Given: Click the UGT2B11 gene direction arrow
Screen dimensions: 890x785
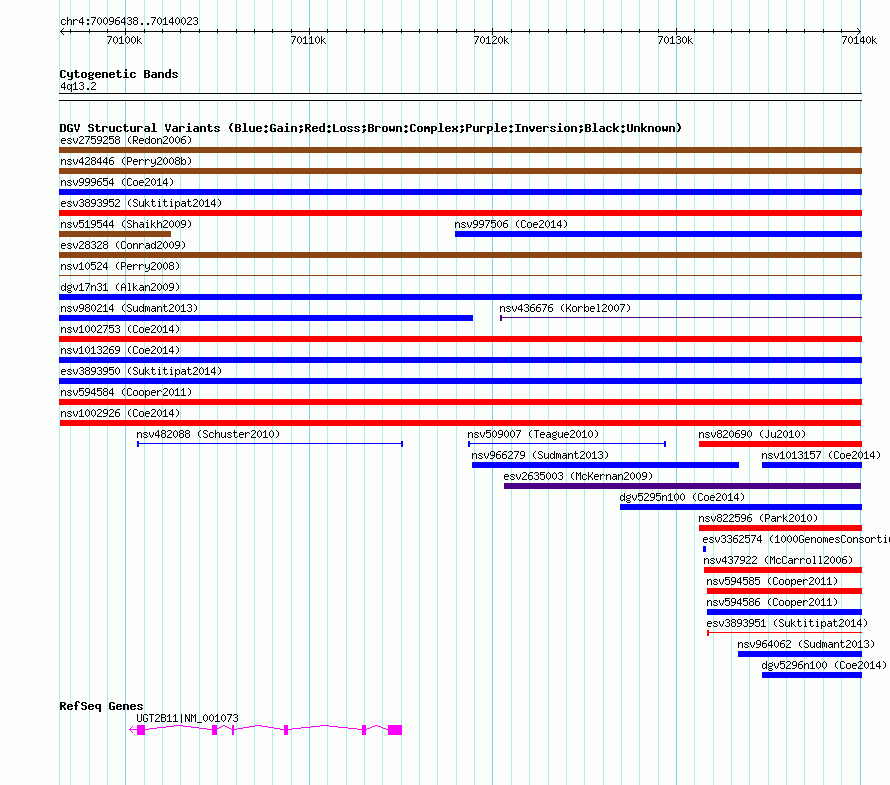Looking at the screenshot, I should [132, 730].
